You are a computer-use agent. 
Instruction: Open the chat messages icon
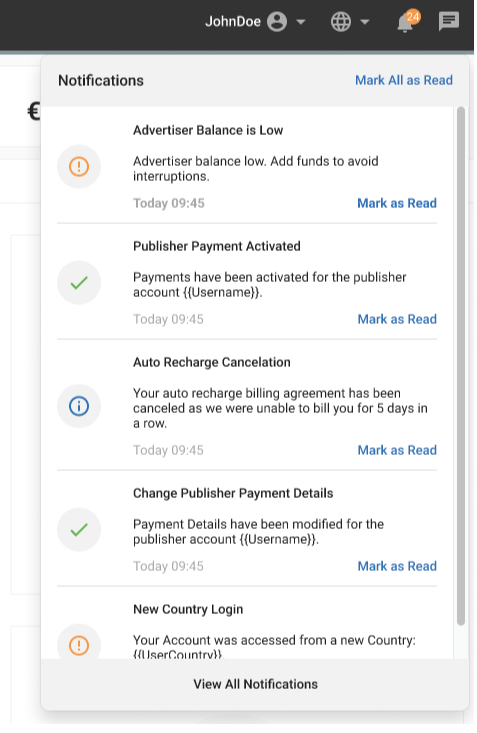tap(448, 21)
